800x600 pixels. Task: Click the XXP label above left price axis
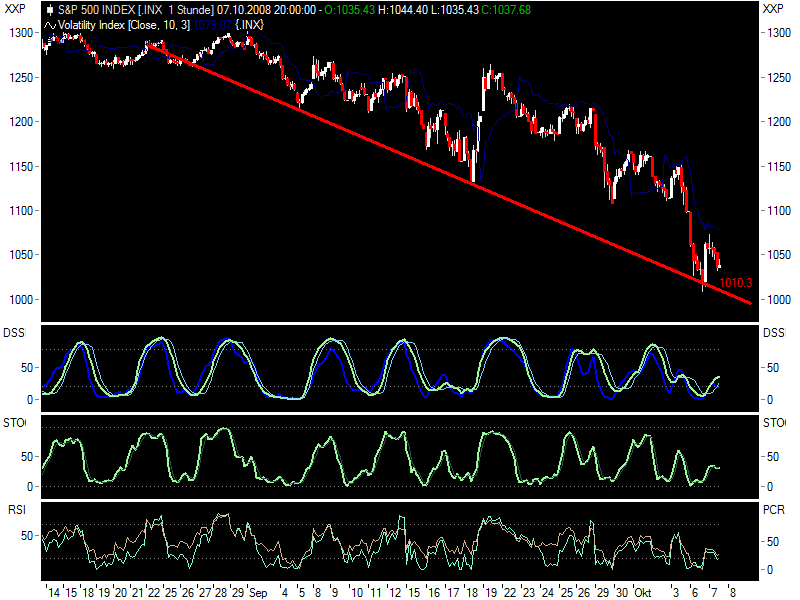pyautogui.click(x=15, y=9)
